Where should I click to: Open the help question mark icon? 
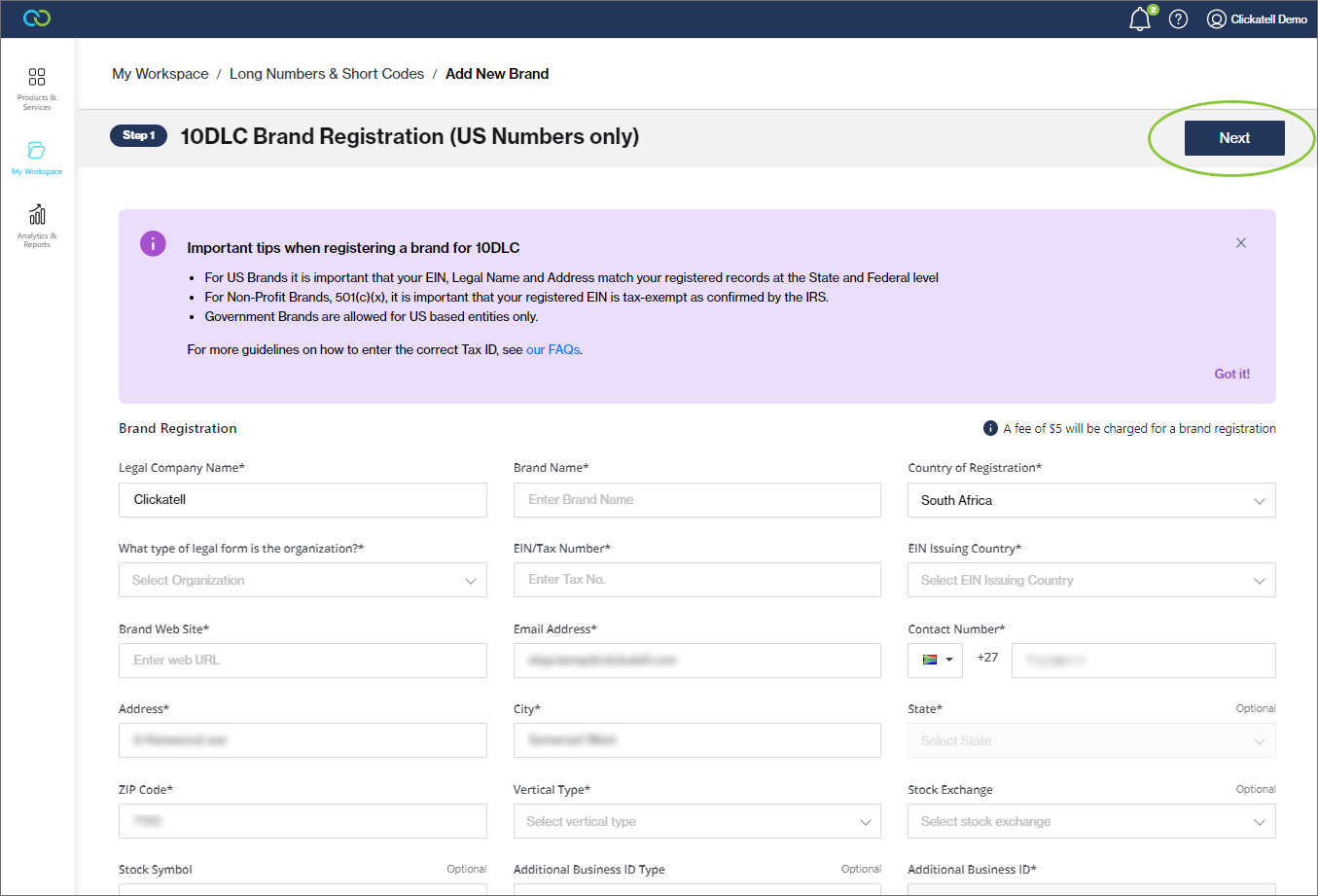(x=1178, y=19)
